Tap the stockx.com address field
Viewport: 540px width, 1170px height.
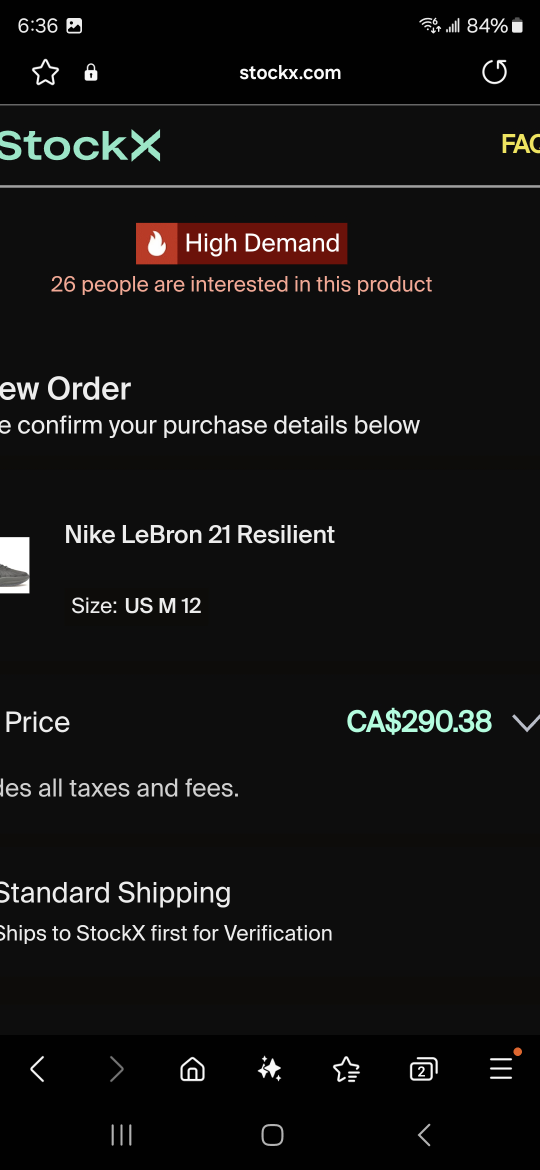coord(290,72)
